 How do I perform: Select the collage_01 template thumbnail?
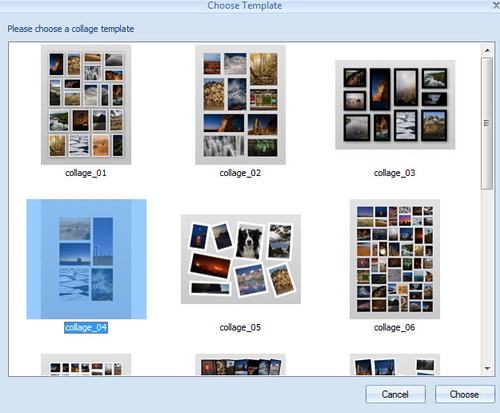coord(86,105)
